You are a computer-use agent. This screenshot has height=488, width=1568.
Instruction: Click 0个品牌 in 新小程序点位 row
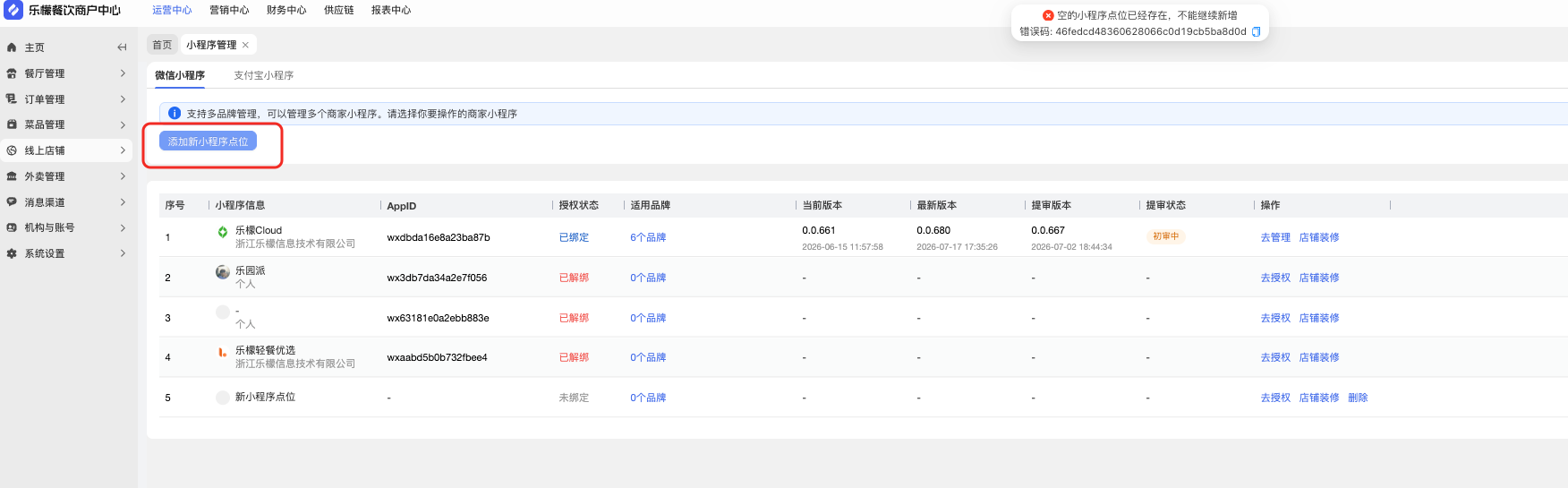tap(648, 398)
